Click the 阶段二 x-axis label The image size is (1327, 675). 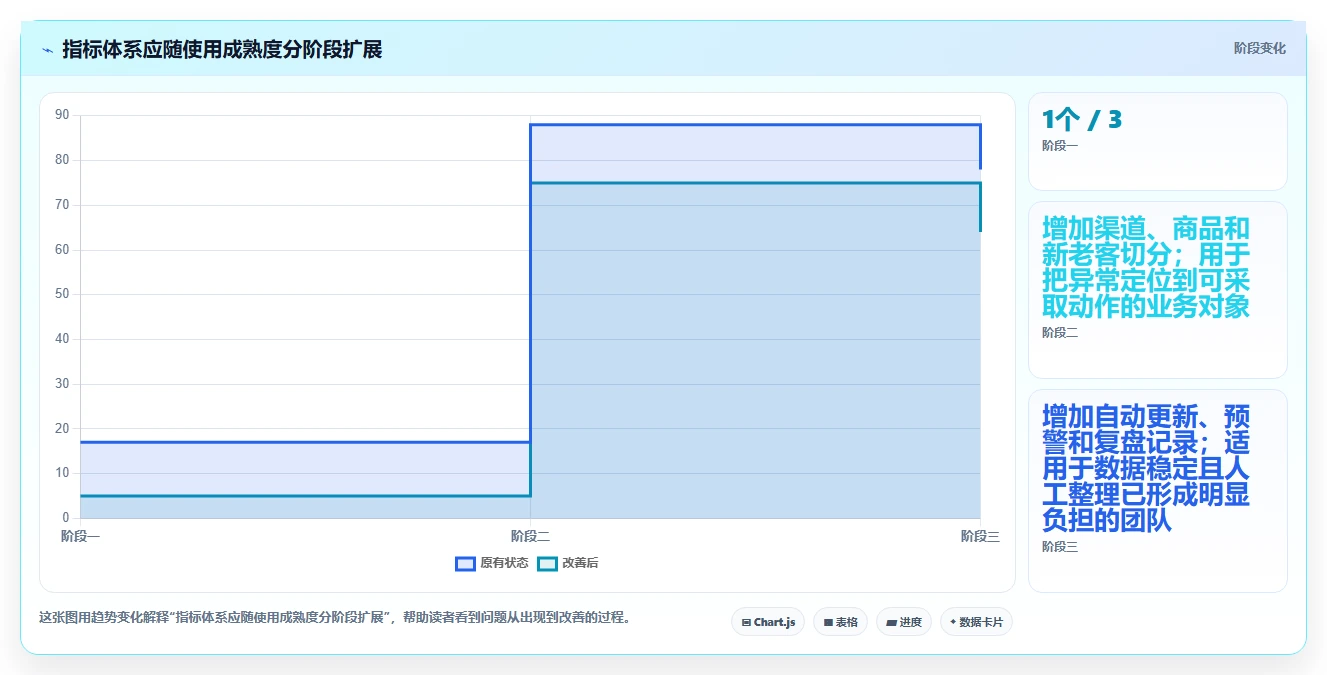point(530,537)
